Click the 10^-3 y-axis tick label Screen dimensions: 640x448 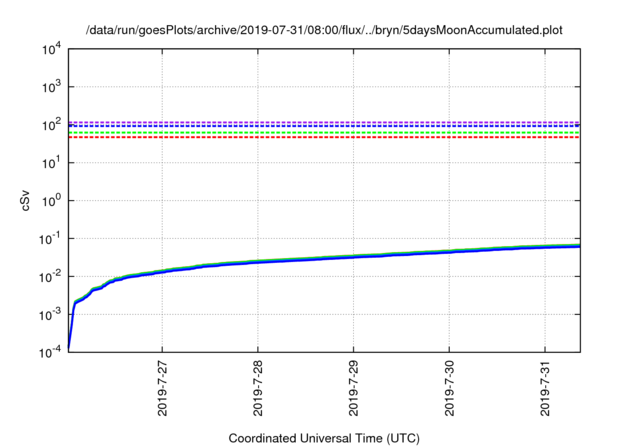click(x=49, y=315)
